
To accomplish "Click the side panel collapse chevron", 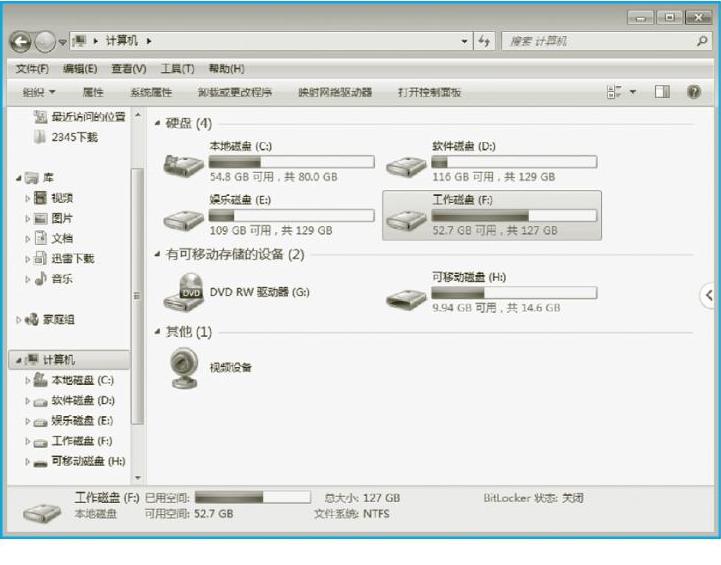I will point(709,295).
